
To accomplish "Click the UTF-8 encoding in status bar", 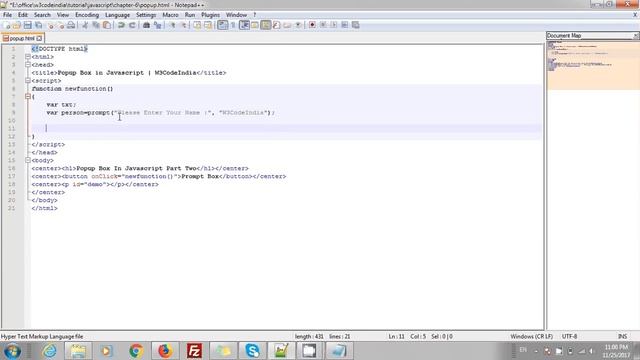I will click(569, 336).
